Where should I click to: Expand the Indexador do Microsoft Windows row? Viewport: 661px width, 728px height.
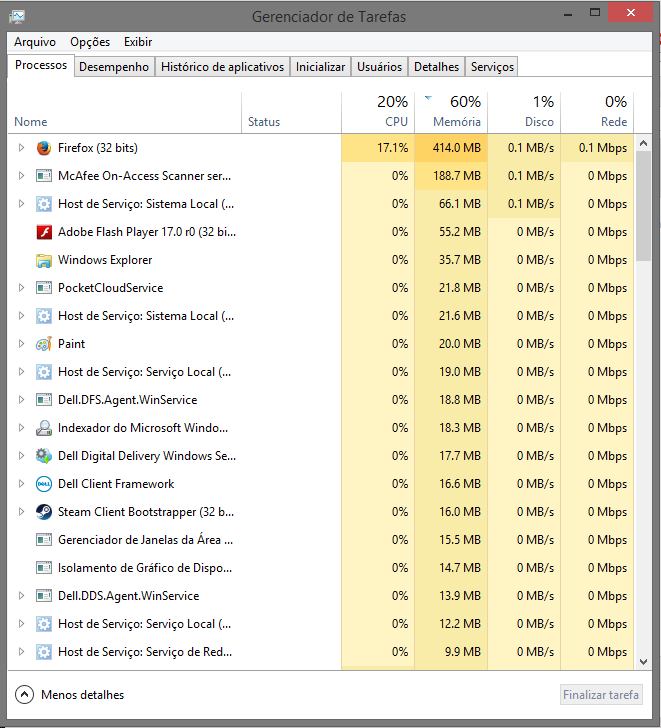pyautogui.click(x=21, y=428)
